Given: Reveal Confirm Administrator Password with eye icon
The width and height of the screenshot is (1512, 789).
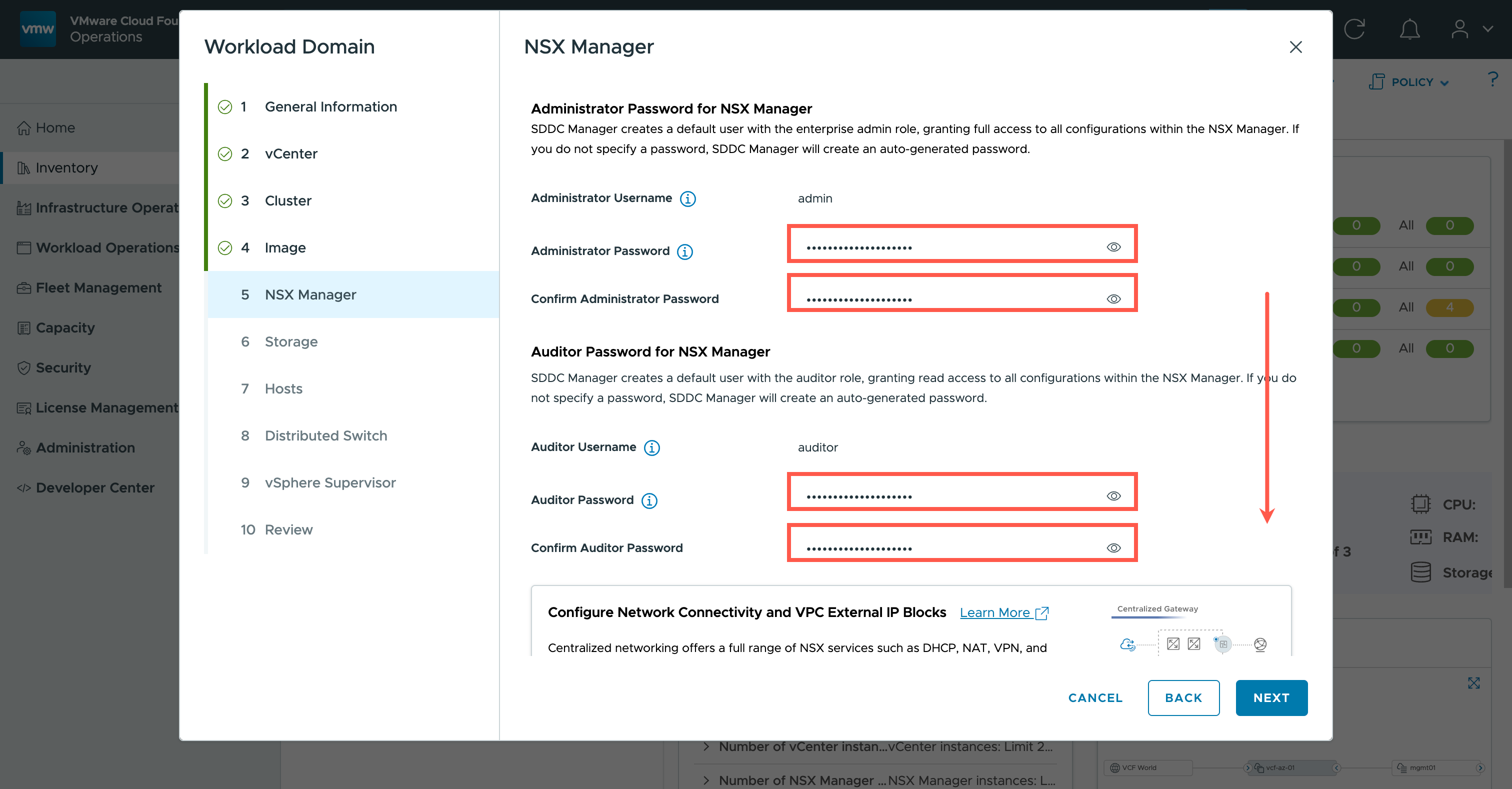Looking at the screenshot, I should pos(1113,299).
